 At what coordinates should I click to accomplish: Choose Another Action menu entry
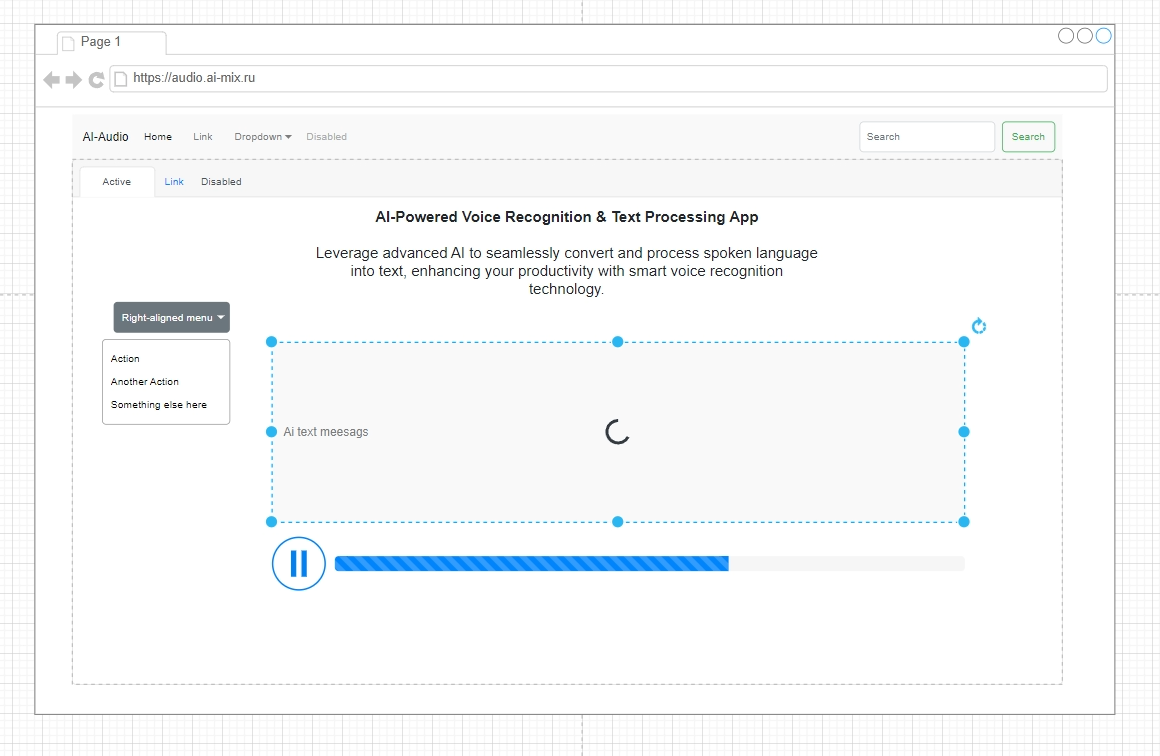144,382
